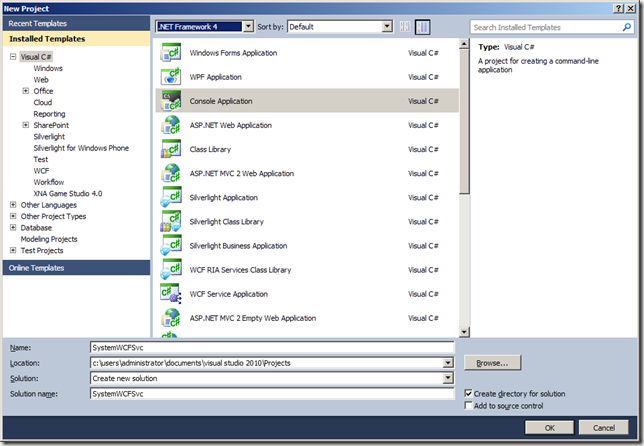Select the Workflow category
The width and height of the screenshot is (644, 446).
tap(49, 182)
